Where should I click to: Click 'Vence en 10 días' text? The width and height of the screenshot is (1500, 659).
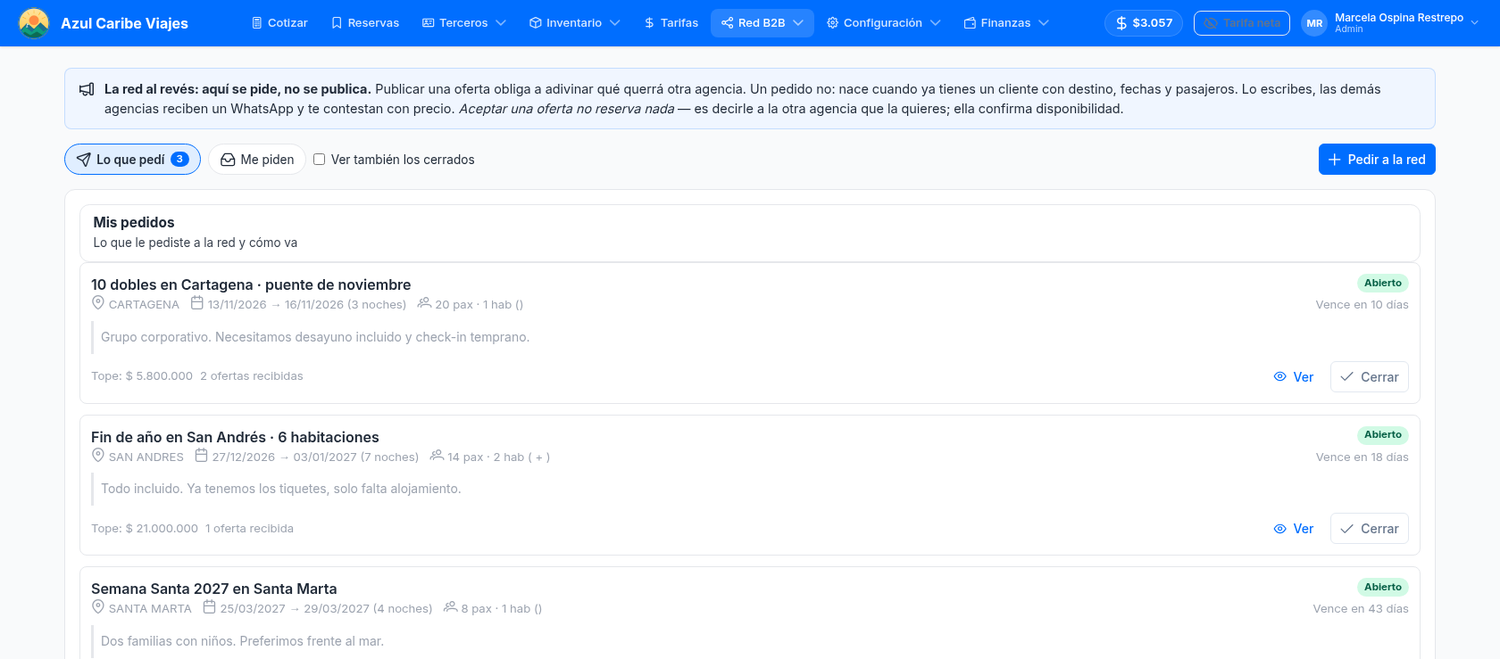[x=1362, y=304]
